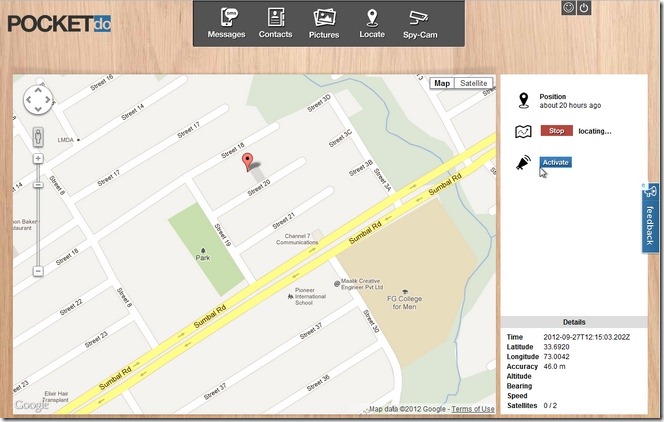664x422 pixels.
Task: Click the accuracy value 46.0 m
Action: (x=554, y=367)
